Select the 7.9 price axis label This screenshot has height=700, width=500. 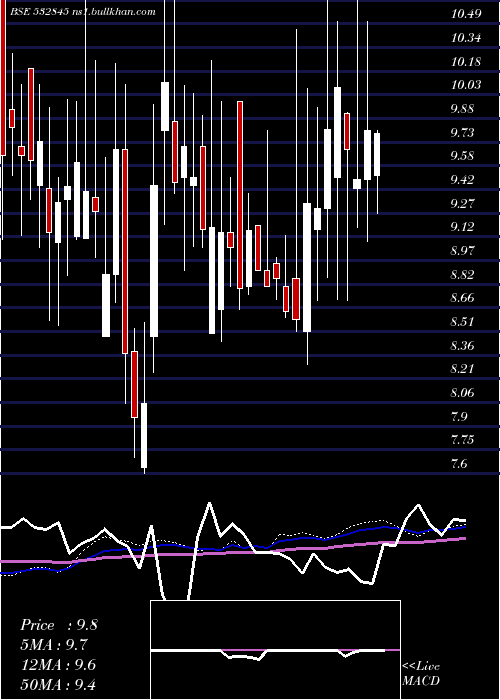460,417
